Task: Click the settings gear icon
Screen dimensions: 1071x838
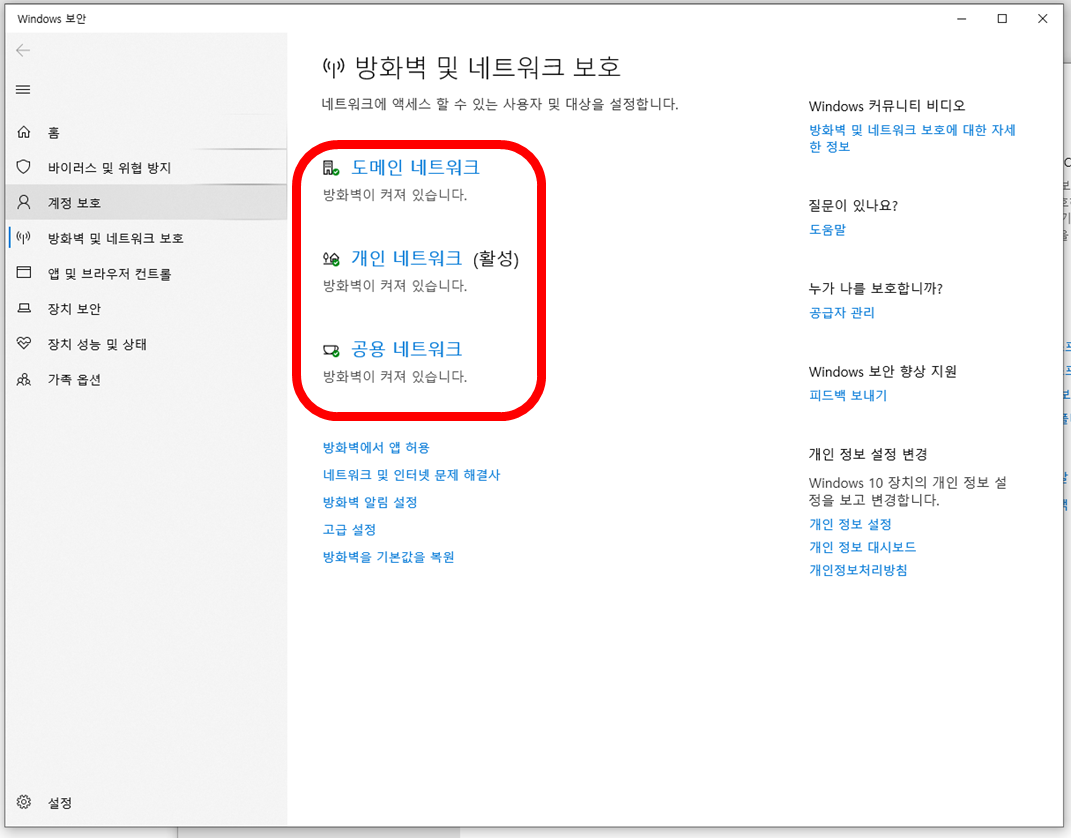Action: (x=24, y=802)
